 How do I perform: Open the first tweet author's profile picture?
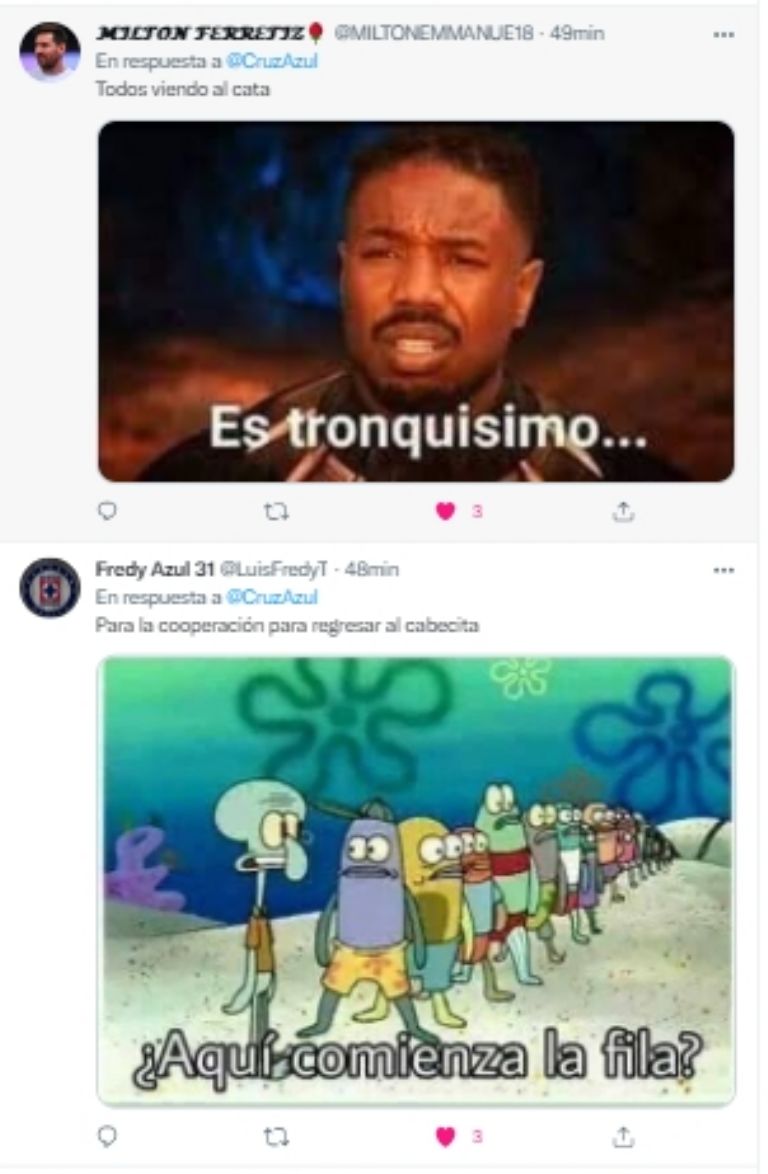(x=49, y=51)
